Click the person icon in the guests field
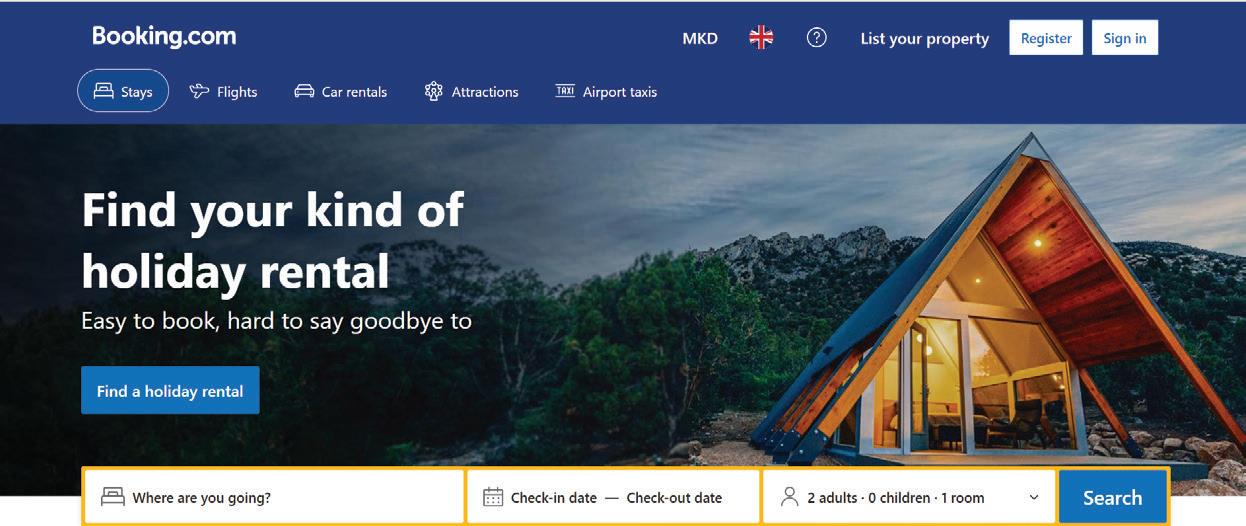Viewport: 1246px width, 526px height. 790,497
